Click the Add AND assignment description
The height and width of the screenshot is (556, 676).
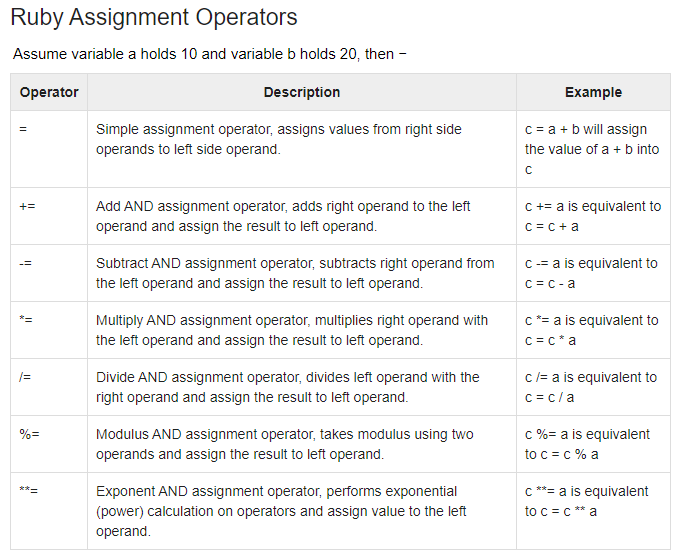tap(283, 216)
